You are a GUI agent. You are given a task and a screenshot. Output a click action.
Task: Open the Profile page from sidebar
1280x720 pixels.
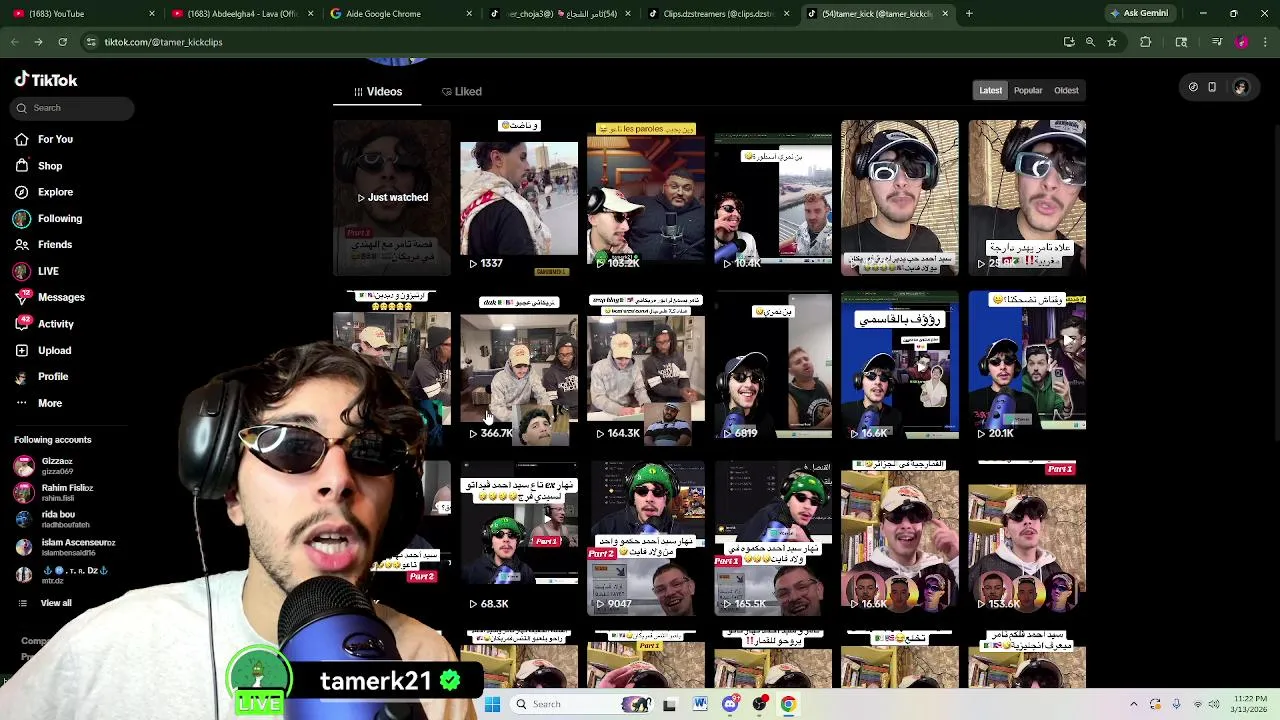[42, 376]
